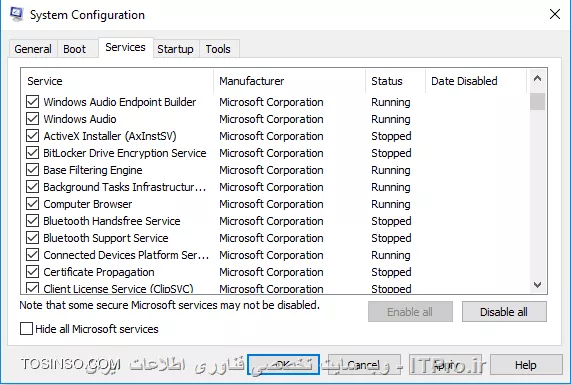Viewport: 571px width, 385px height.
Task: Uncheck Connected Devices Platform Service checkbox
Action: coord(32,255)
